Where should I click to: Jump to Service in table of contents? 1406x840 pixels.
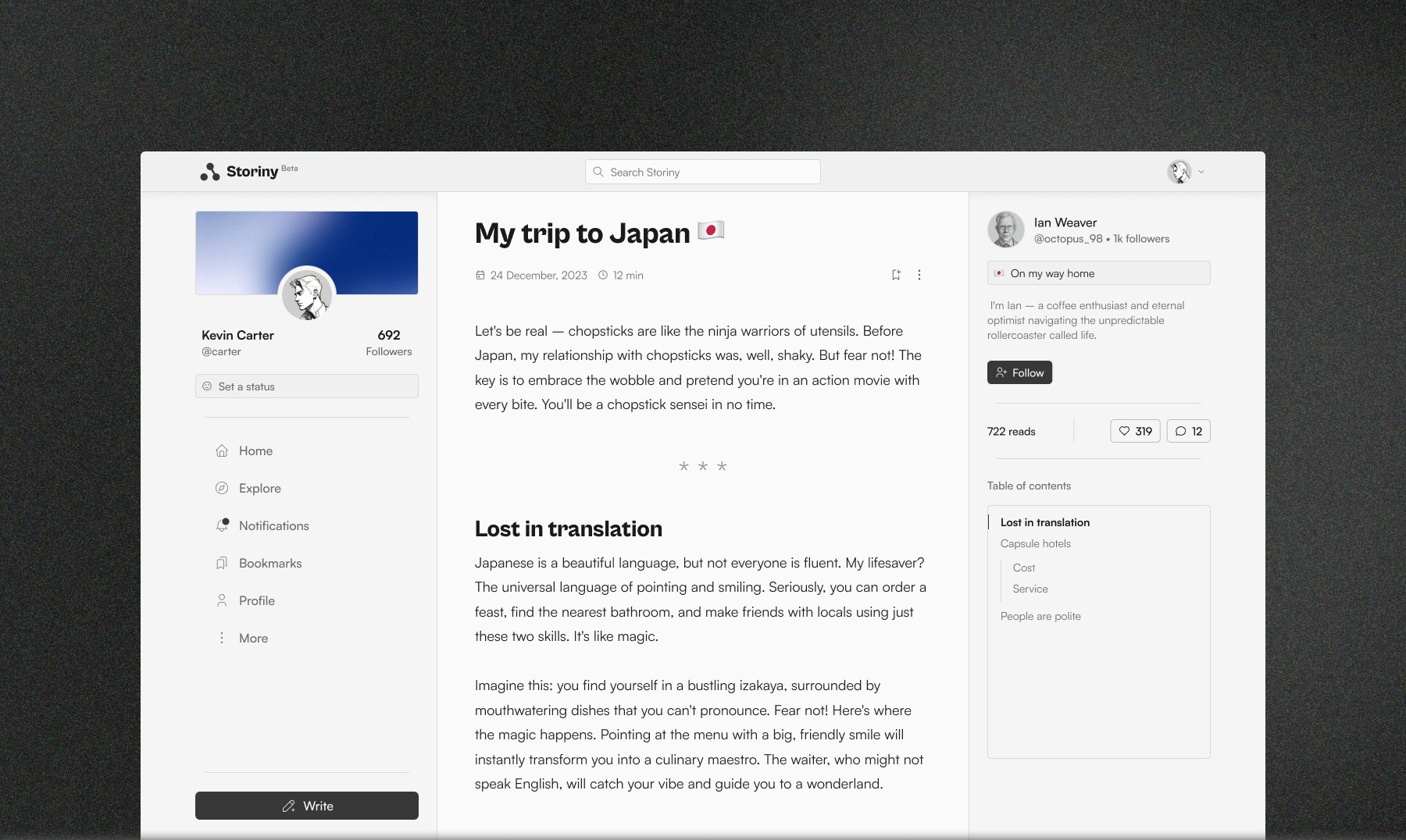1030,589
